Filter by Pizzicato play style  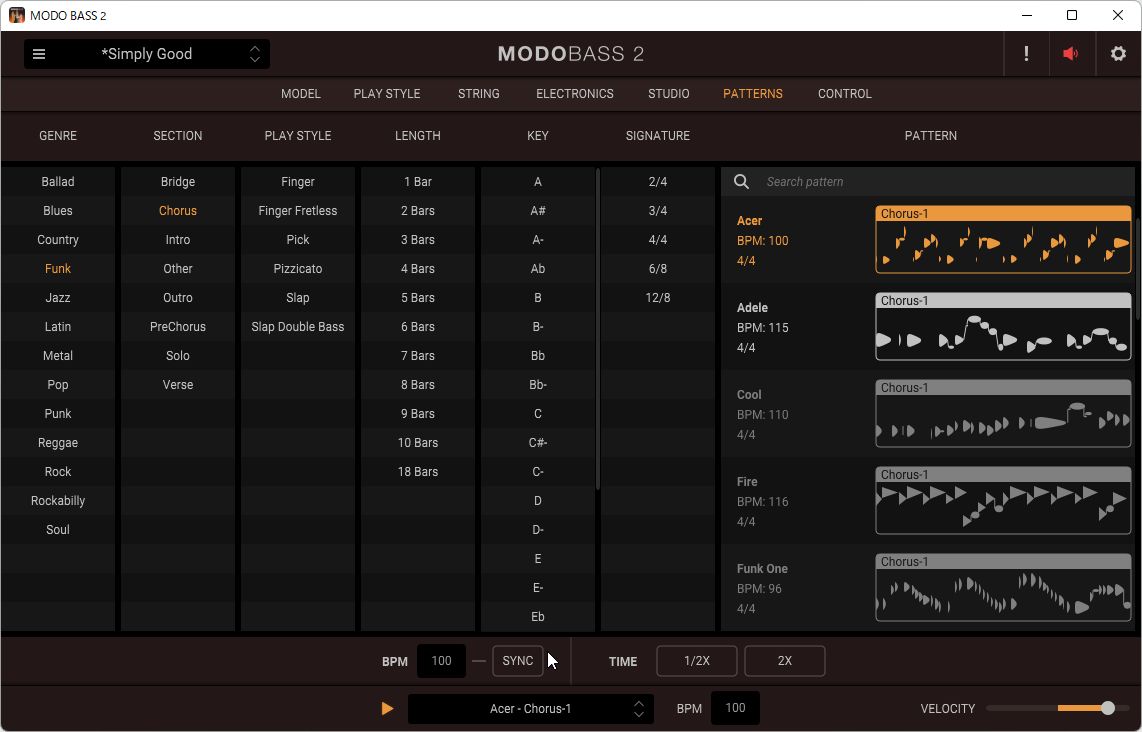point(298,269)
